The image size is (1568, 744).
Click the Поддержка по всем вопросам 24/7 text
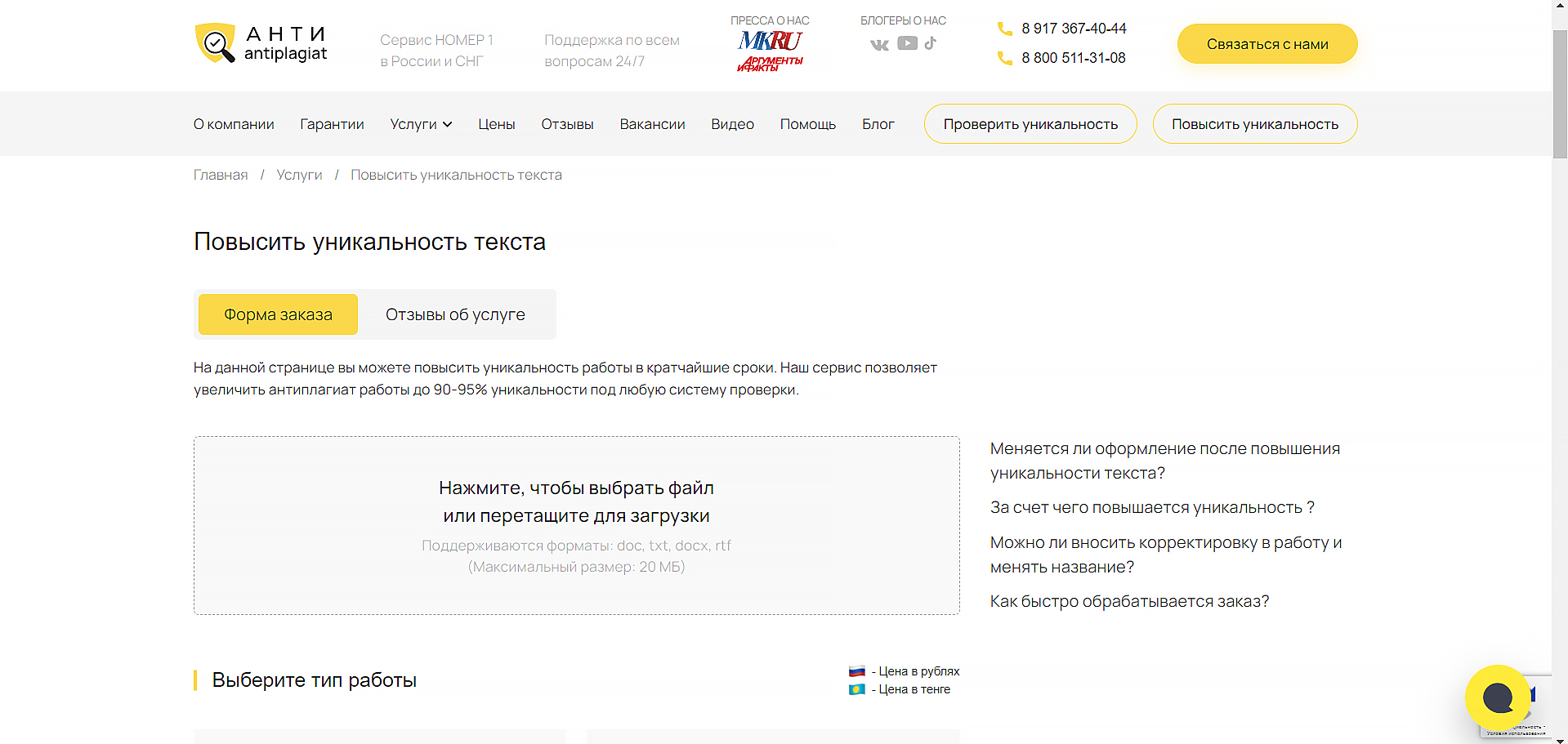(x=612, y=51)
